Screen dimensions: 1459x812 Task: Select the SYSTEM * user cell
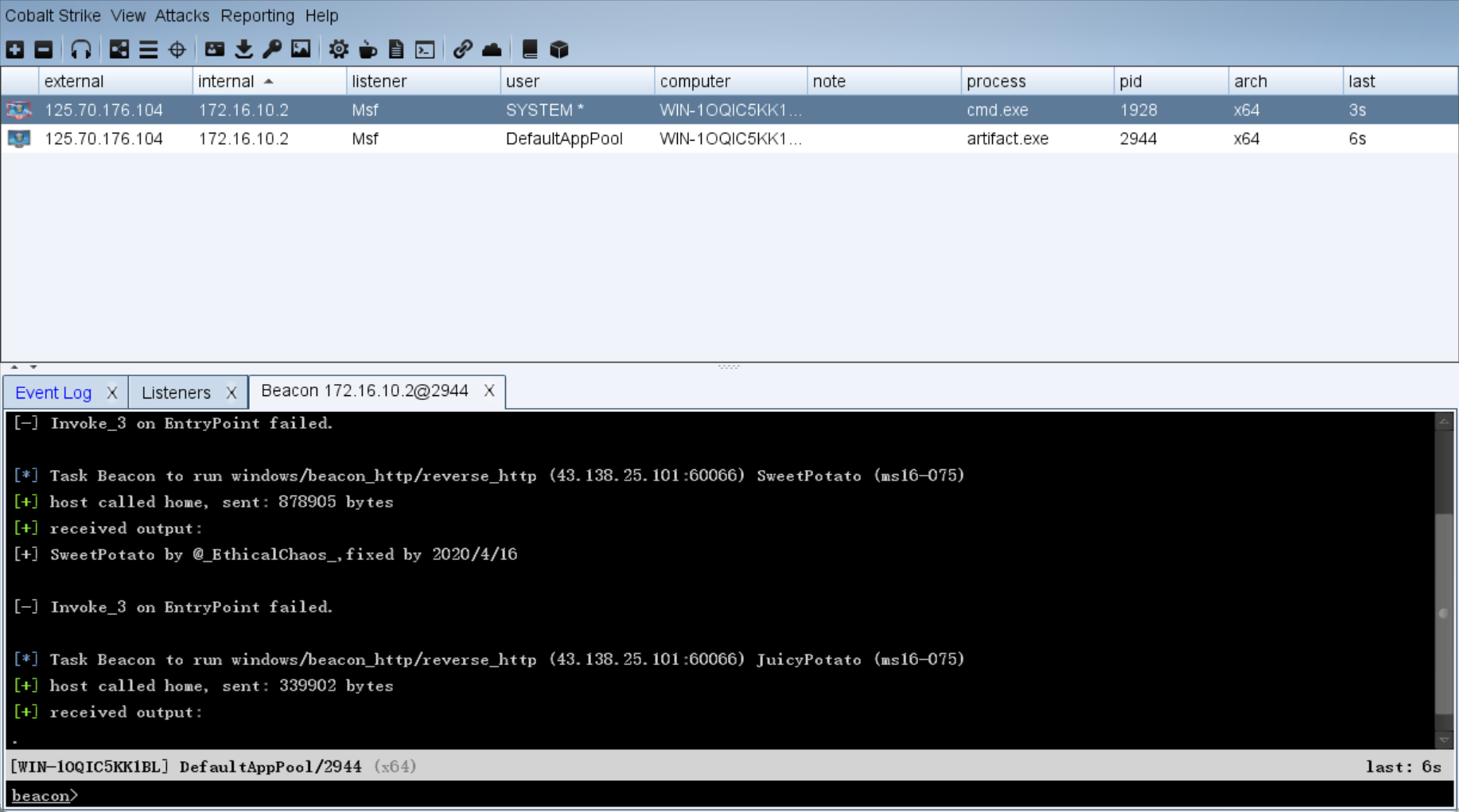tap(577, 110)
